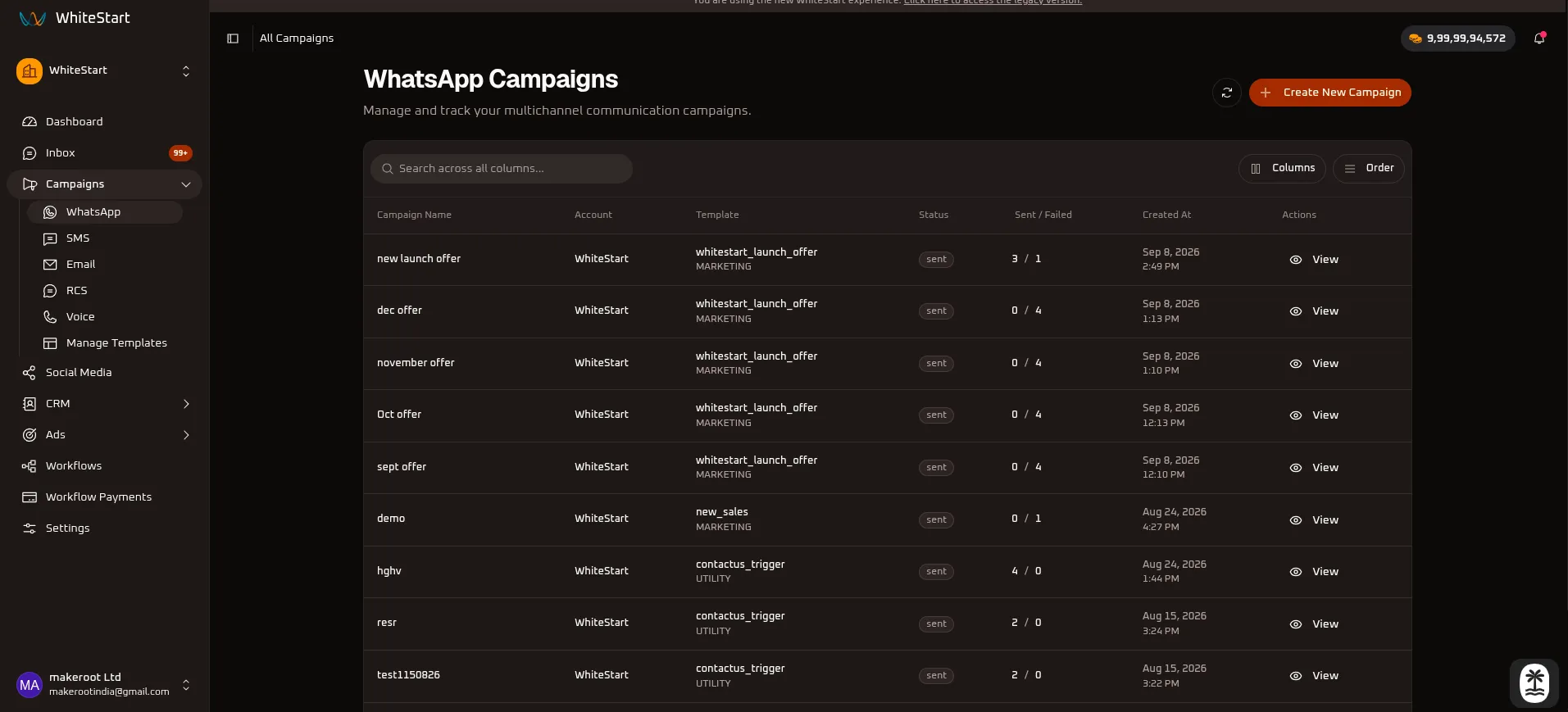Expand the Ads menu

coord(104,434)
